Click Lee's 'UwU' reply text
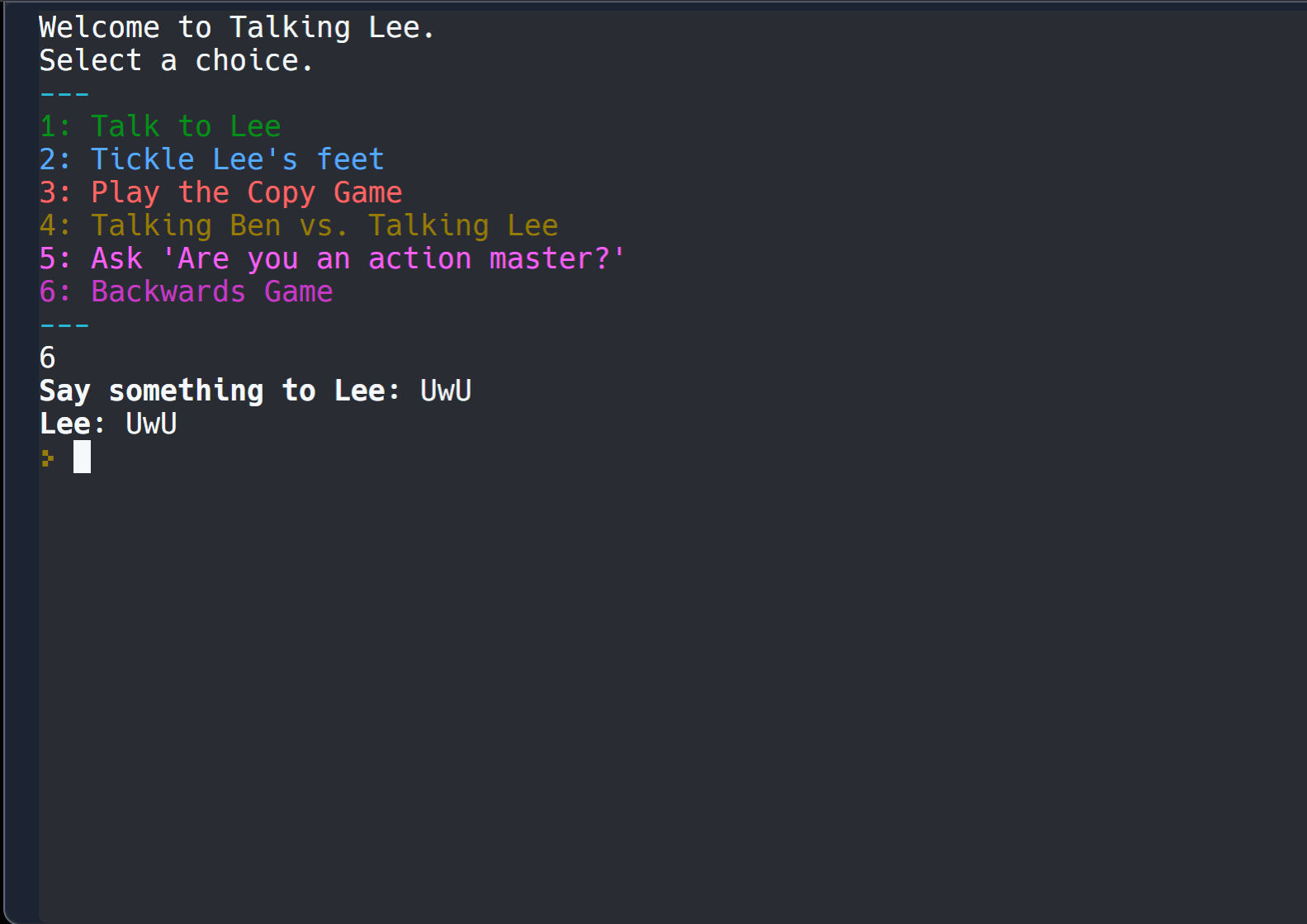Screen dimensions: 1307x924 (x=151, y=424)
